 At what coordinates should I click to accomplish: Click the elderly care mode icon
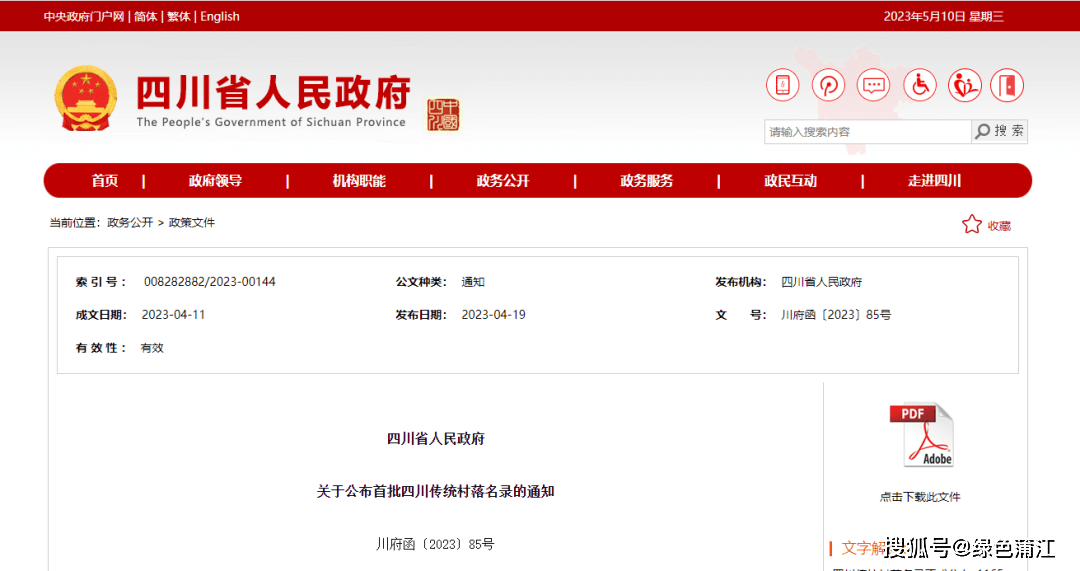pos(965,85)
